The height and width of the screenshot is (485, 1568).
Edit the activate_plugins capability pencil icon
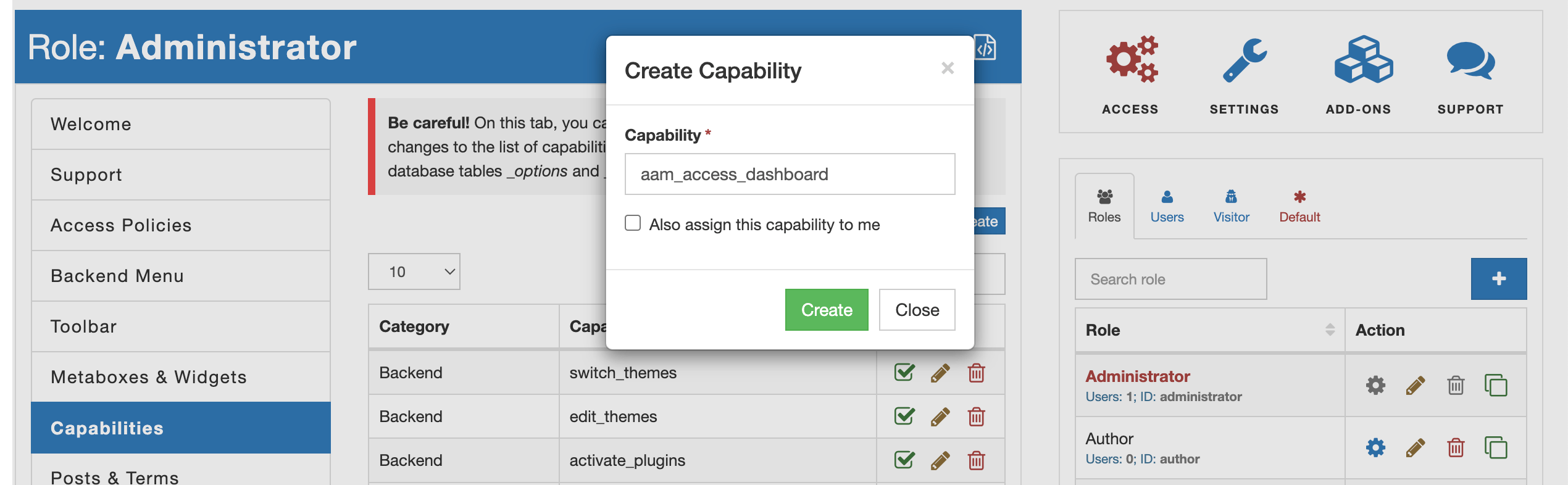coord(940,460)
